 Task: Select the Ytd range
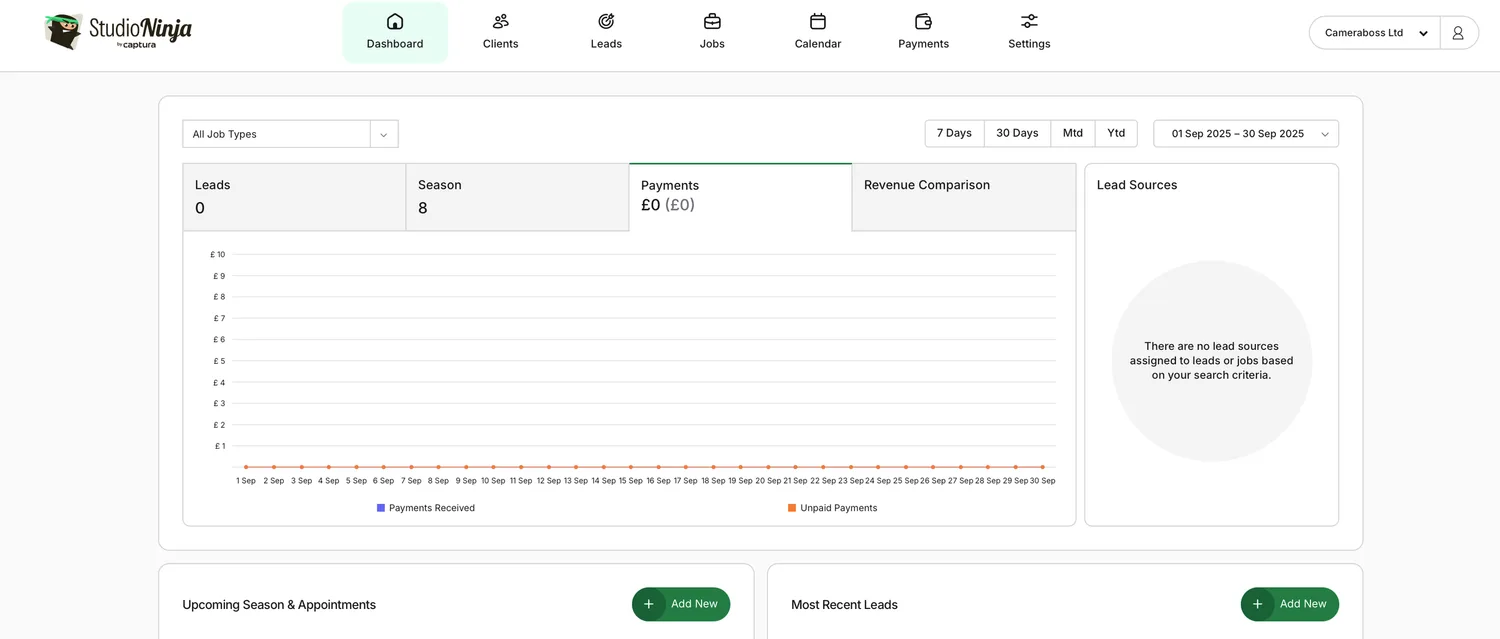(x=1116, y=133)
